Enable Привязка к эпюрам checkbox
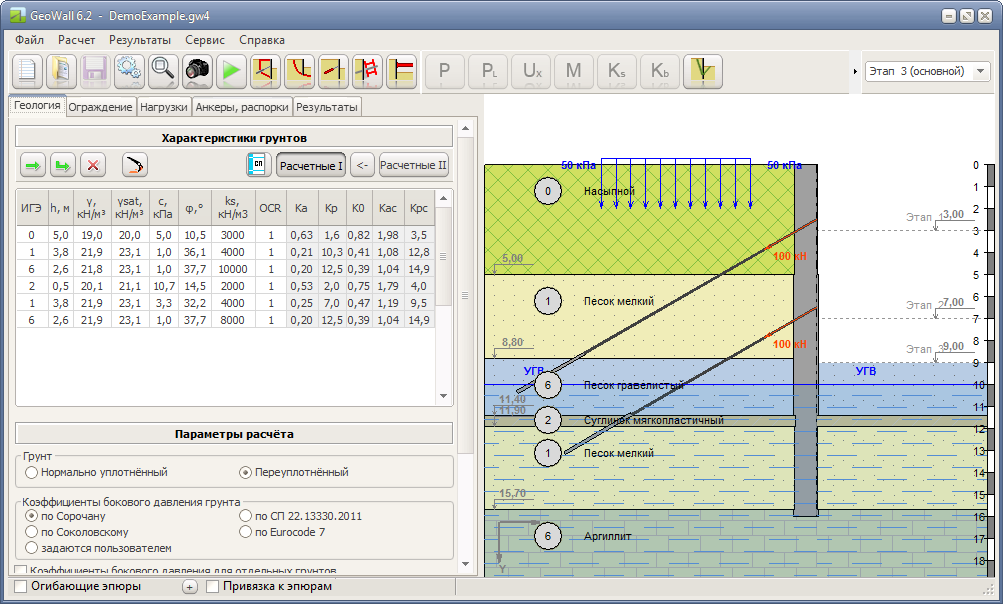 pos(212,586)
